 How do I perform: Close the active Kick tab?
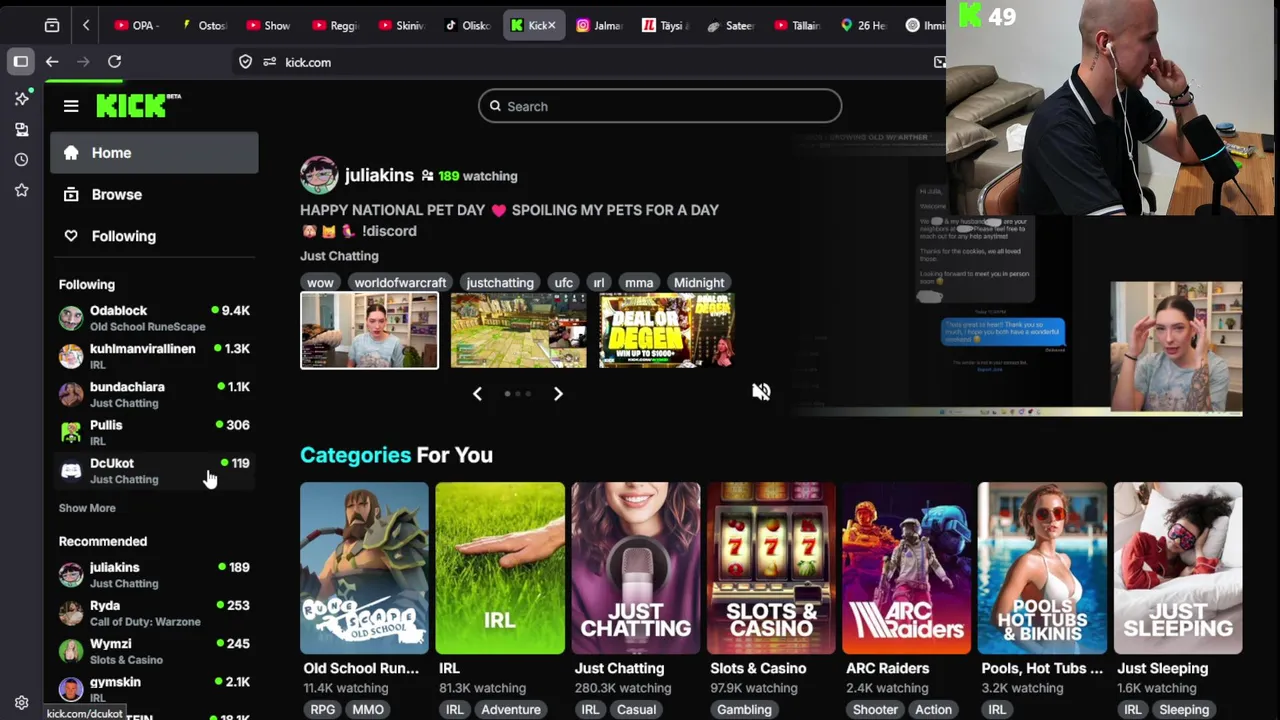point(551,25)
